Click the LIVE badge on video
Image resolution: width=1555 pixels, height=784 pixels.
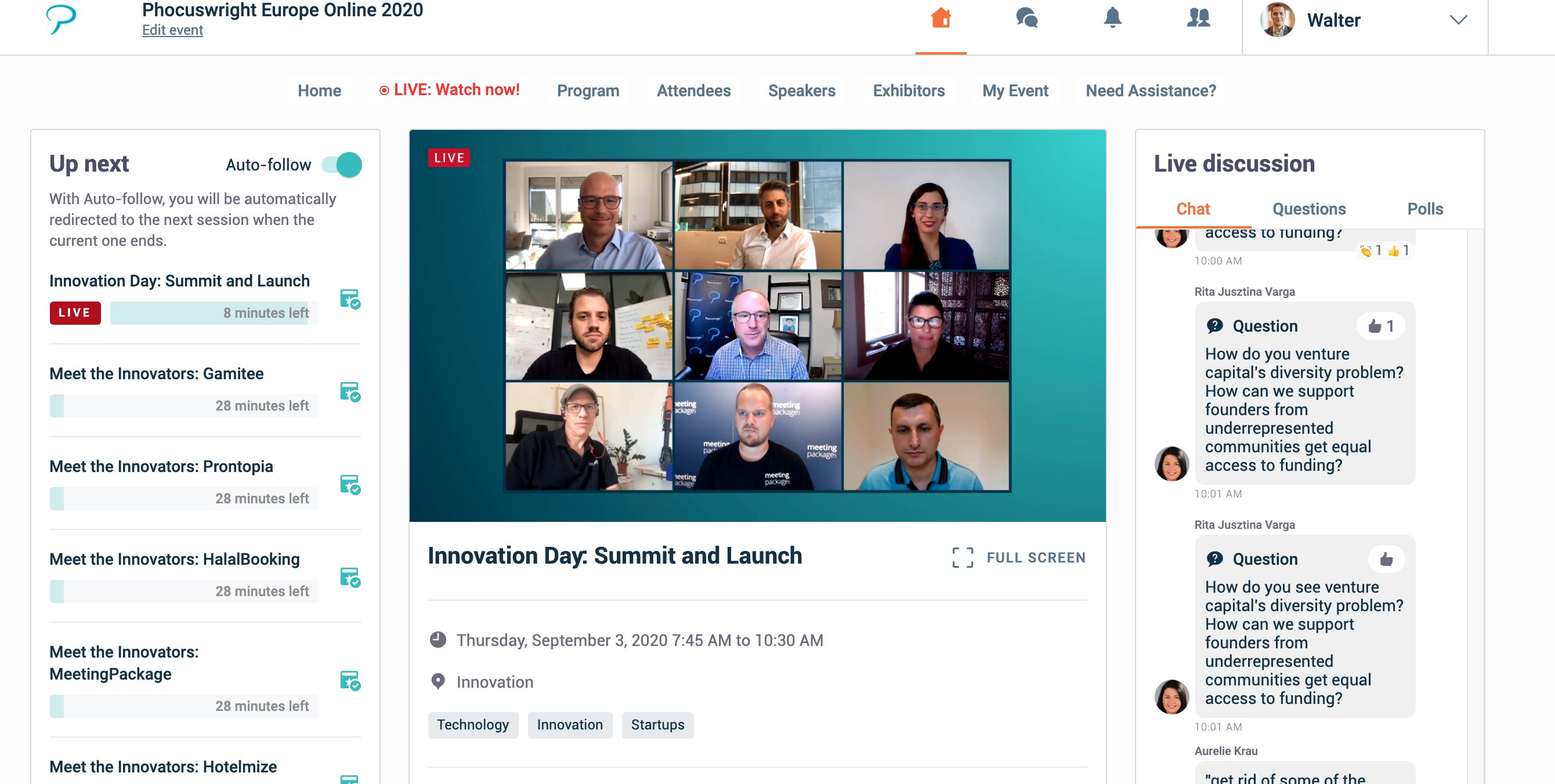[449, 158]
